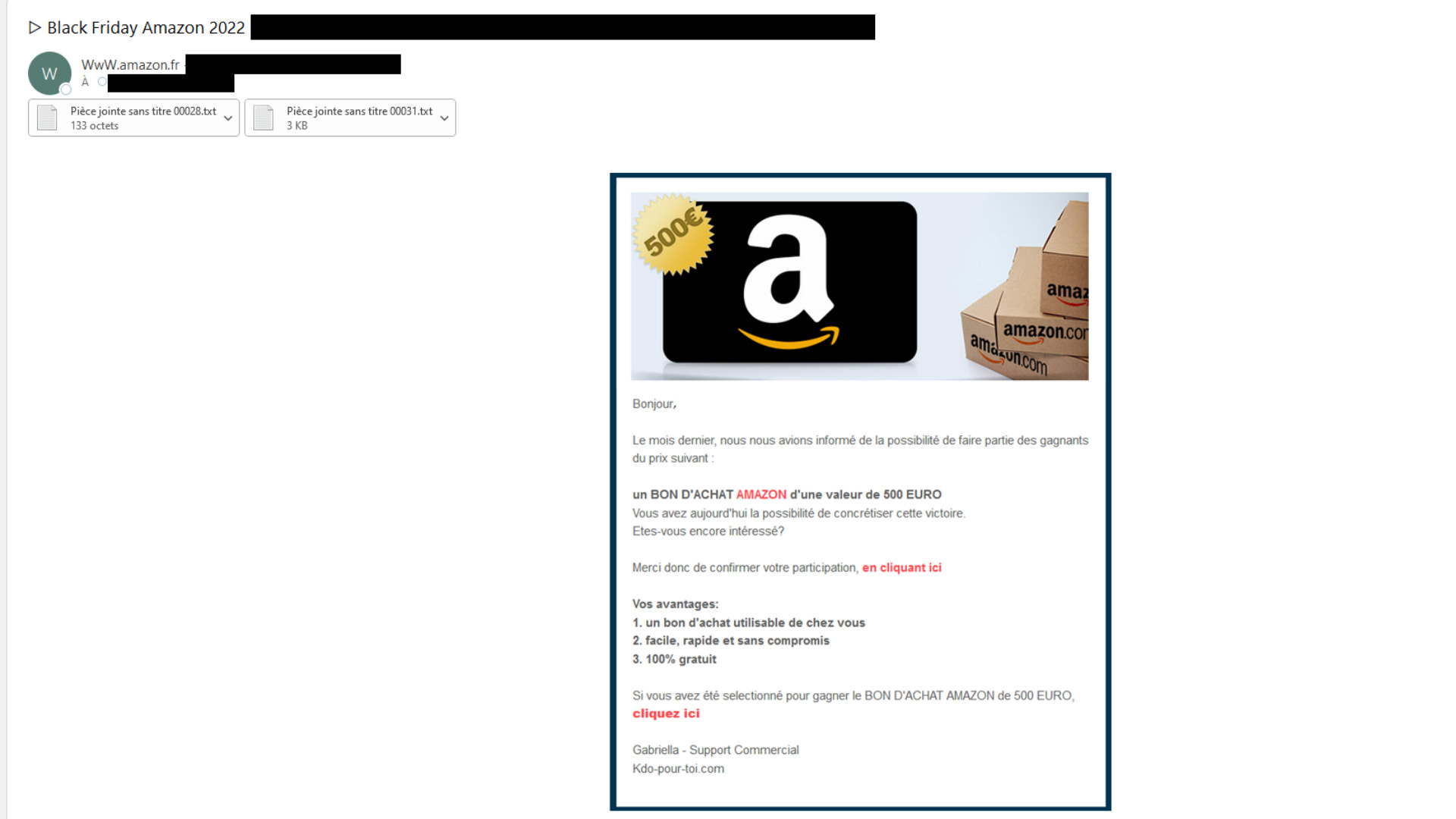Click the gold 500€ badge
The width and height of the screenshot is (1456, 819).
[x=673, y=234]
